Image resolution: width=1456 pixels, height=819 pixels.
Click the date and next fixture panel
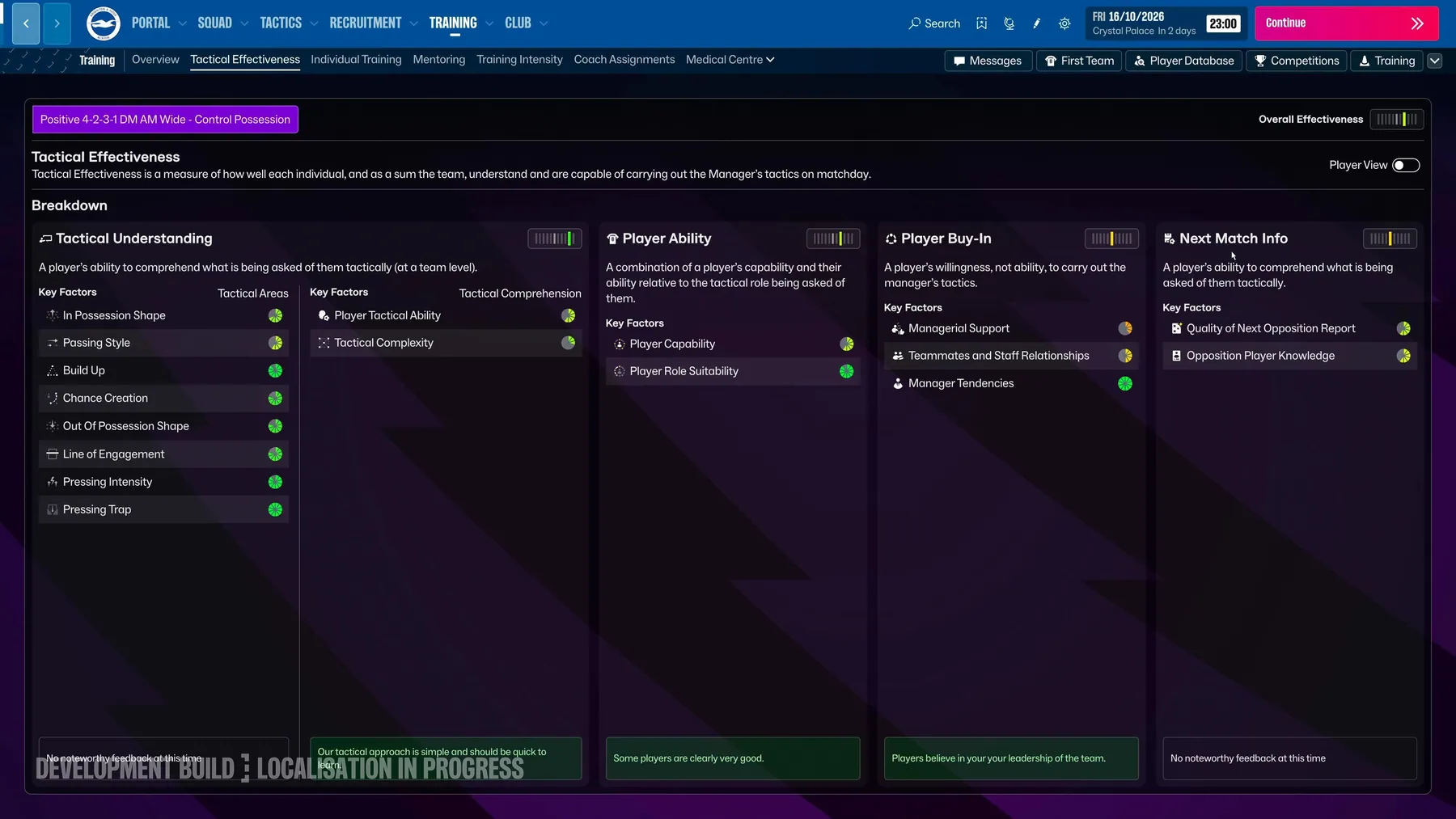pos(1165,23)
